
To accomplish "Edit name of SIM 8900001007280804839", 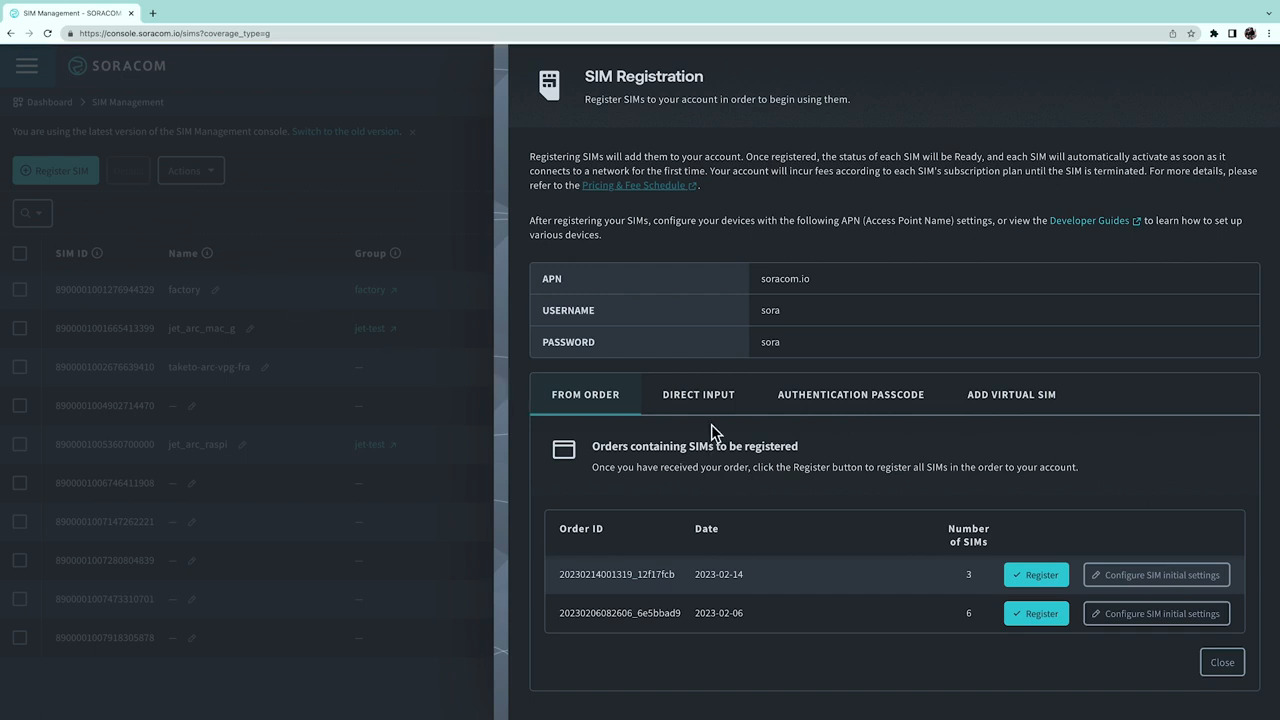I will pos(192,560).
